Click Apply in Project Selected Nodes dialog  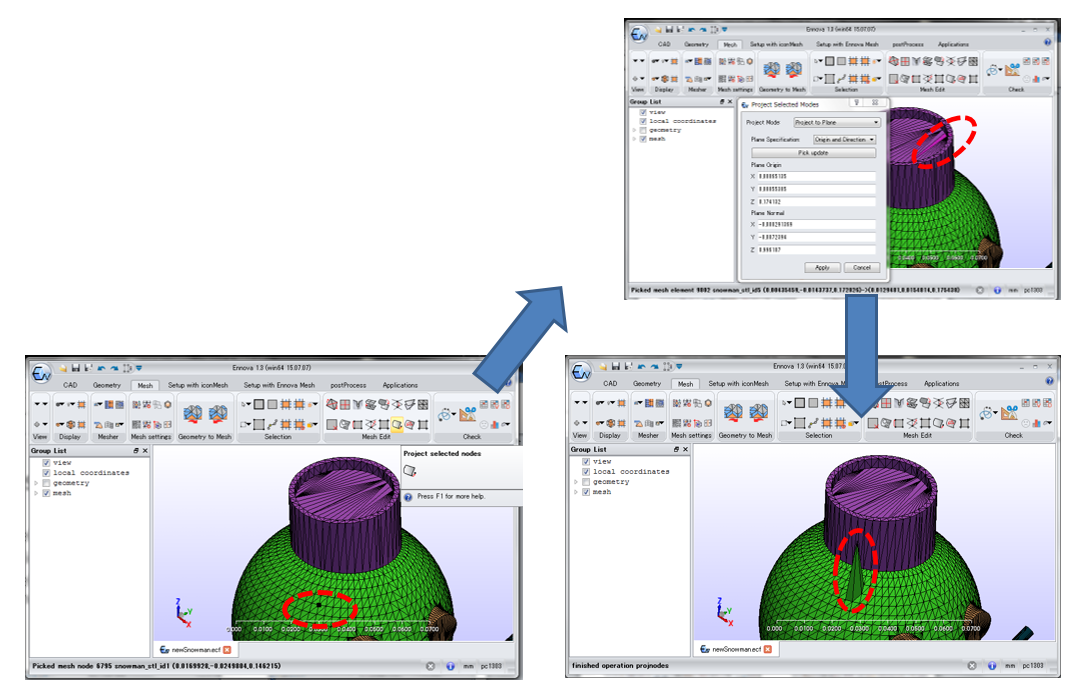[822, 267]
